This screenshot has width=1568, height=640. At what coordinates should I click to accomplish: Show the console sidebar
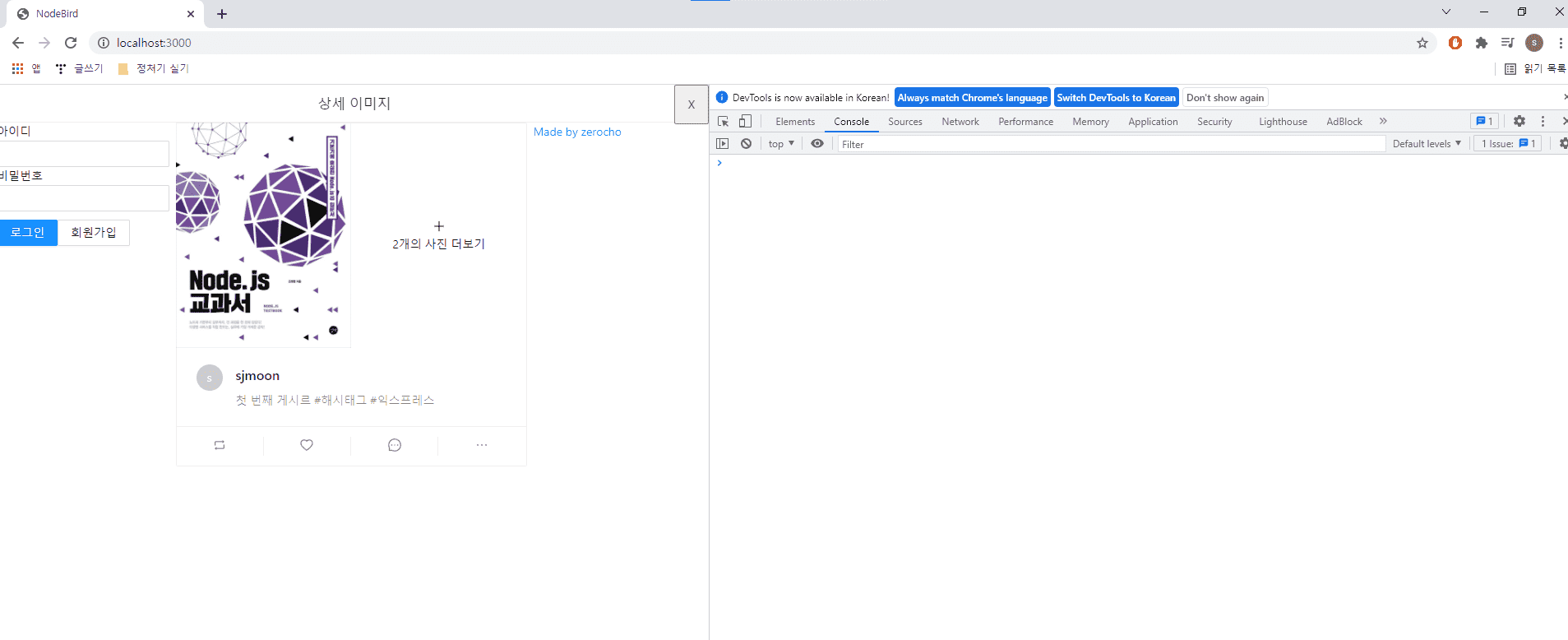[723, 143]
